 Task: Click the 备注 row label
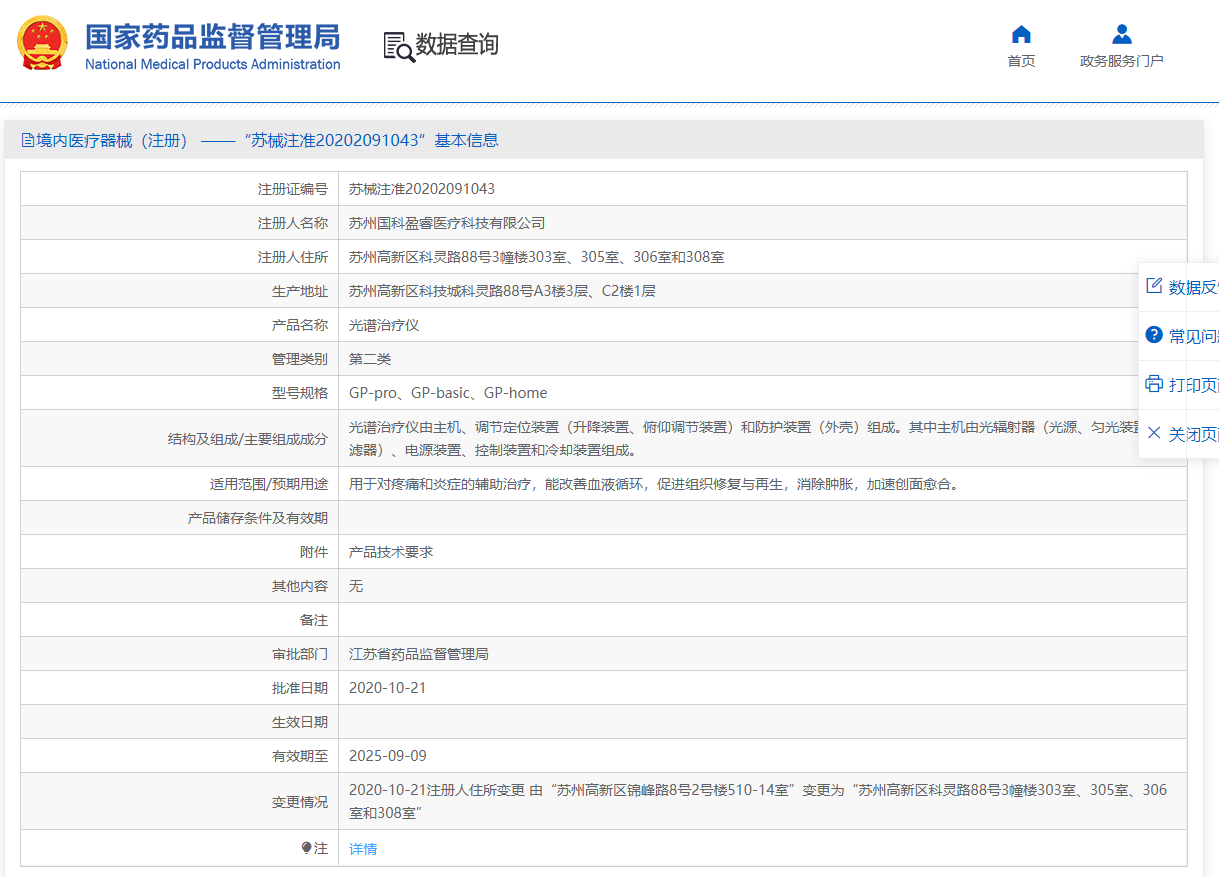[x=314, y=620]
